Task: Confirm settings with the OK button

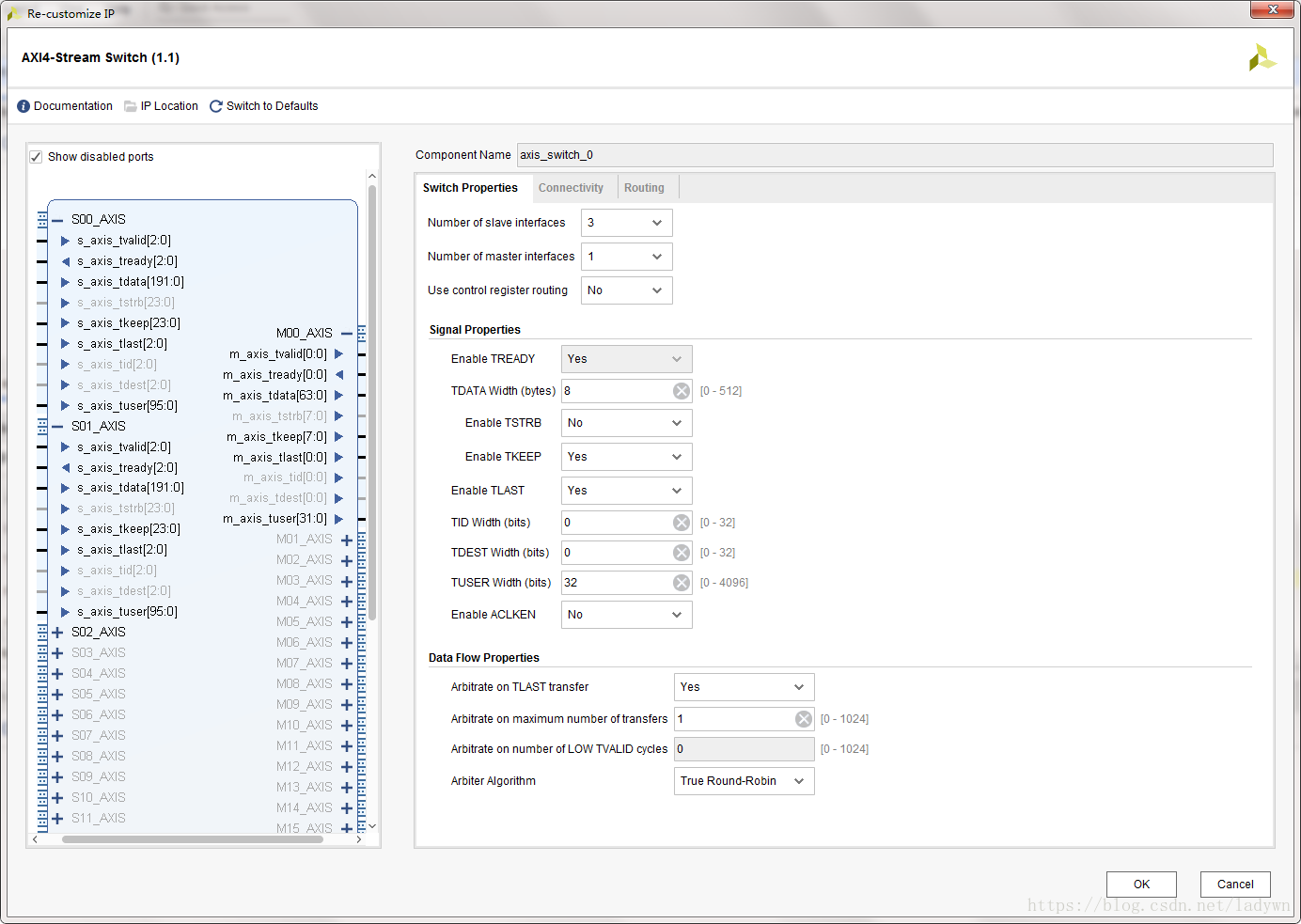Action: coord(1141,885)
